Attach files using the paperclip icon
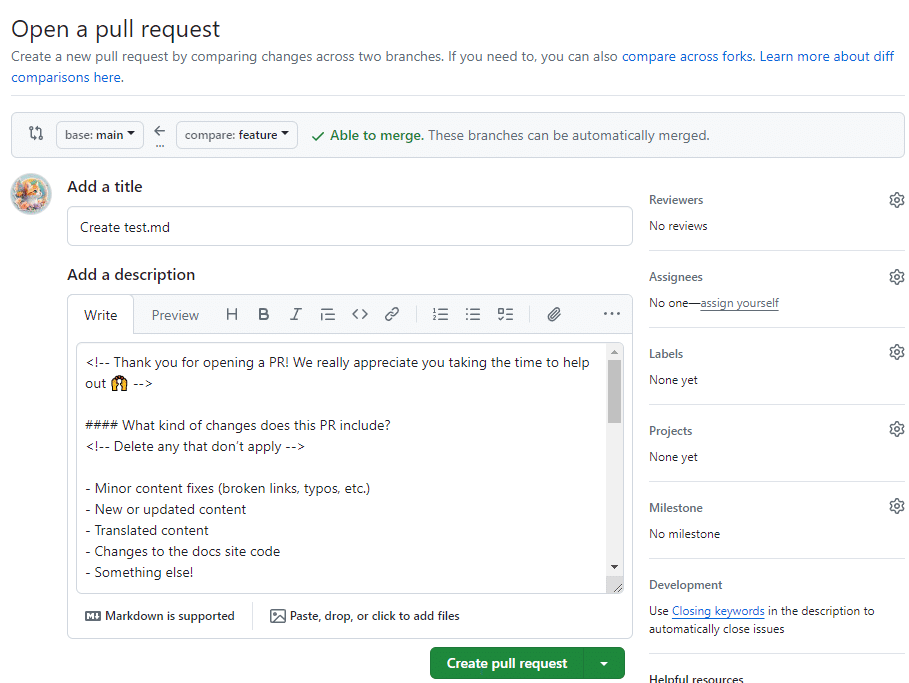Viewport: 909px width, 683px height. click(554, 314)
